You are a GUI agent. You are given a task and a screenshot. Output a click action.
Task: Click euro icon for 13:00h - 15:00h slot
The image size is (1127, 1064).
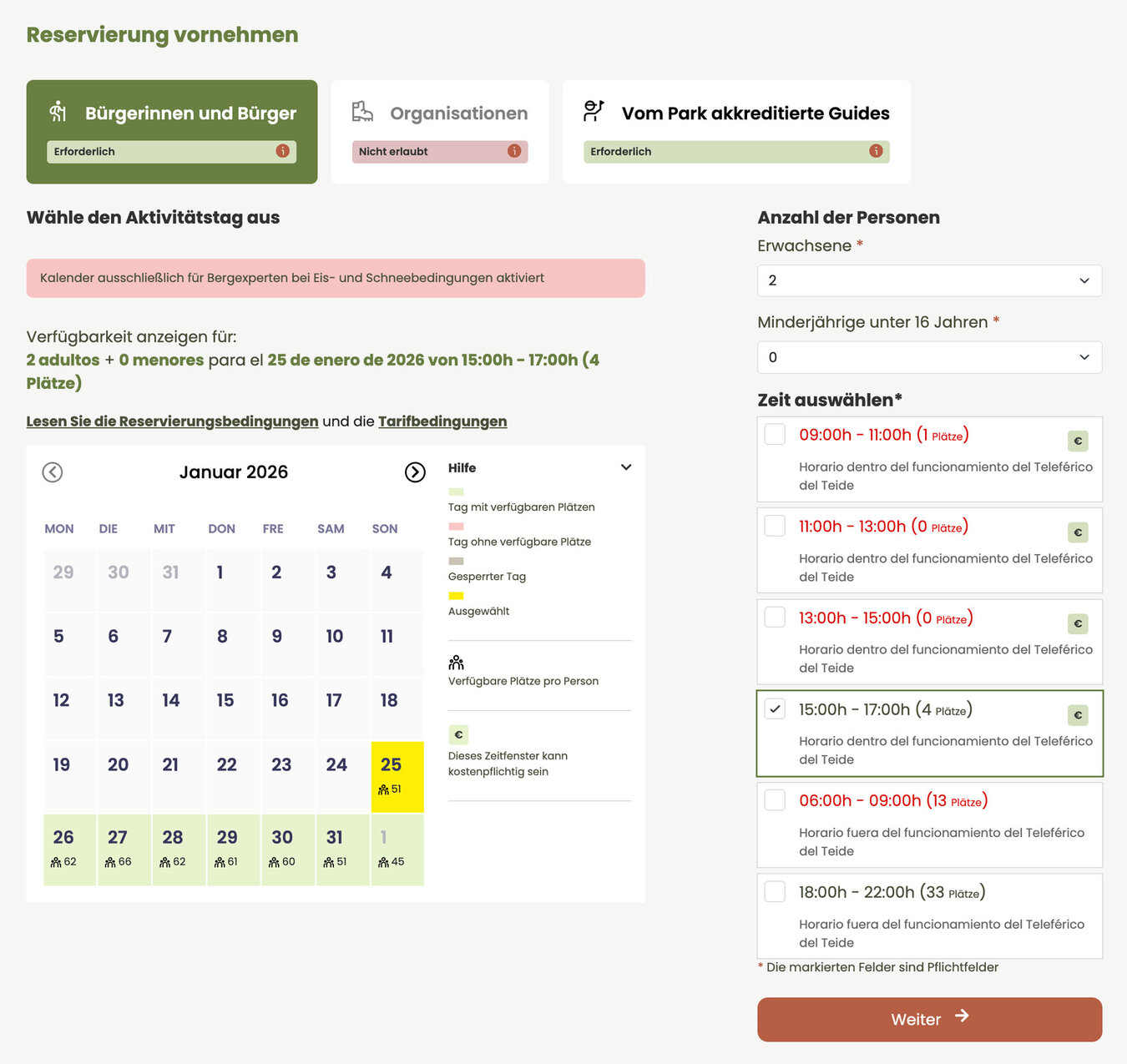coord(1078,624)
